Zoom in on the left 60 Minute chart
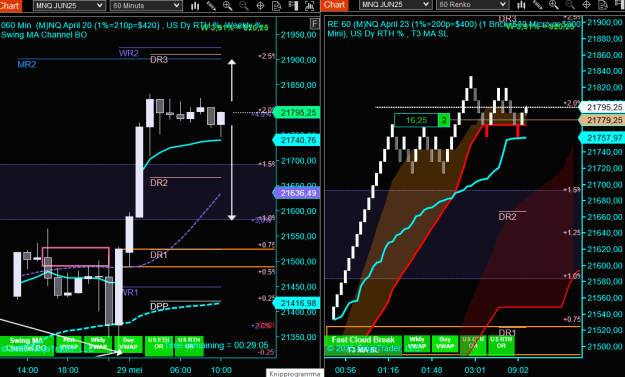The height and width of the screenshot is (377, 625). click(x=228, y=6)
